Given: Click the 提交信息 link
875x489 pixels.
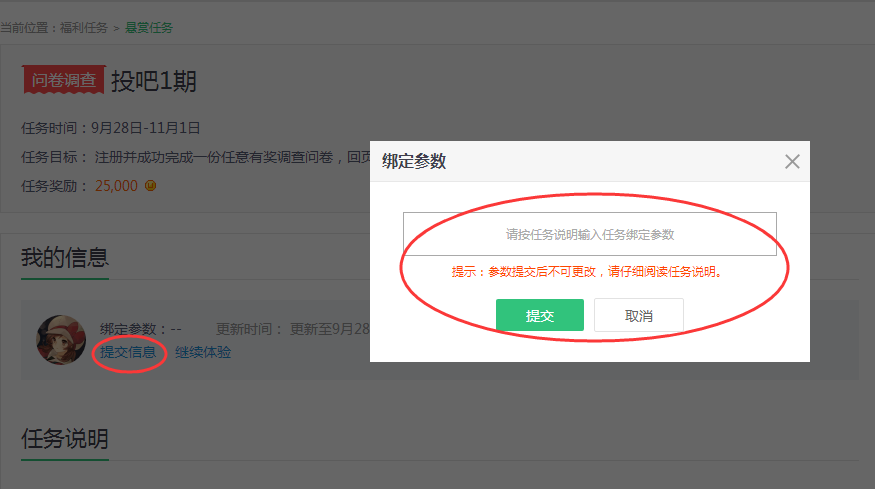Looking at the screenshot, I should pos(128,352).
